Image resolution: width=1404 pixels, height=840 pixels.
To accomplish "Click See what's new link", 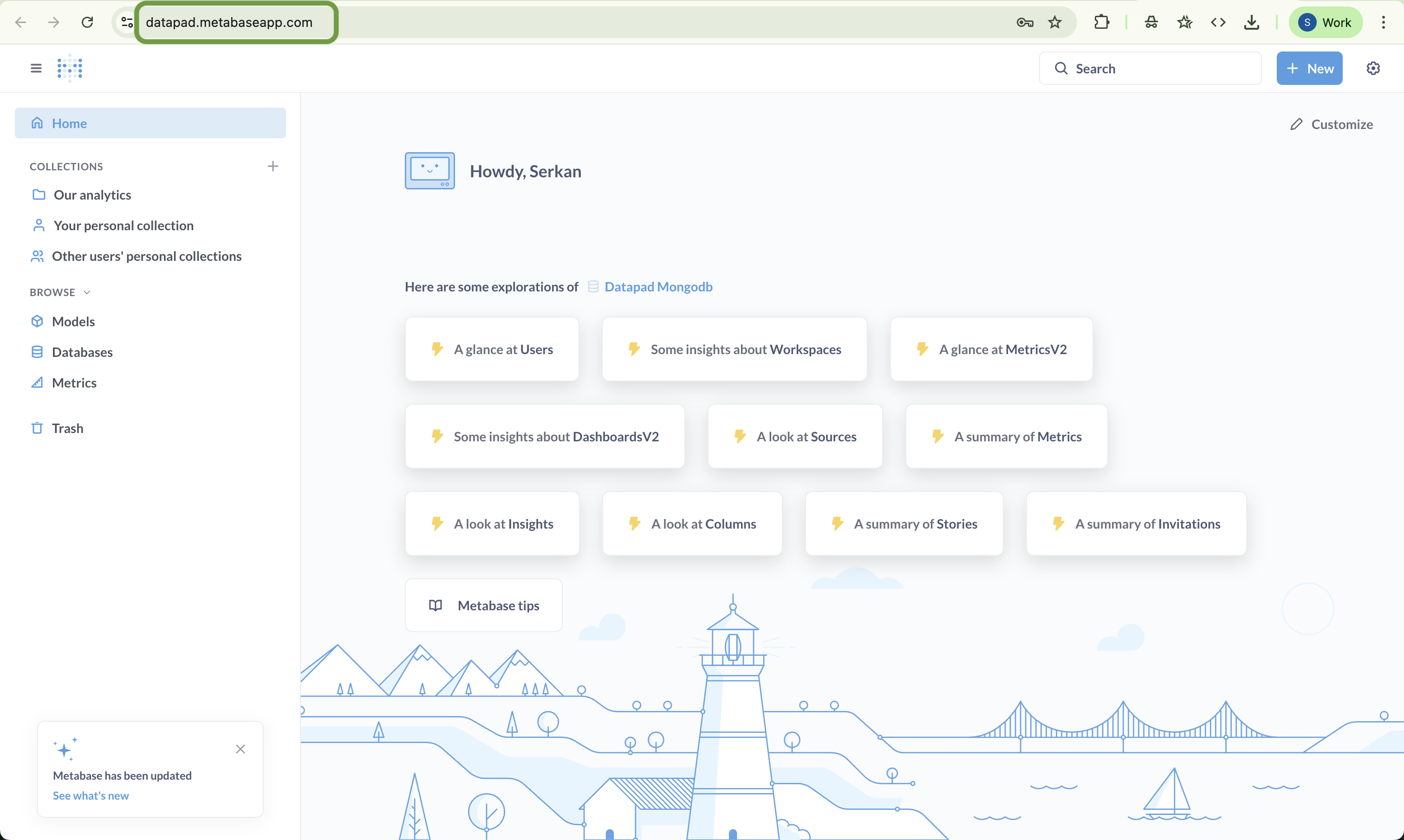I will pyautogui.click(x=91, y=795).
